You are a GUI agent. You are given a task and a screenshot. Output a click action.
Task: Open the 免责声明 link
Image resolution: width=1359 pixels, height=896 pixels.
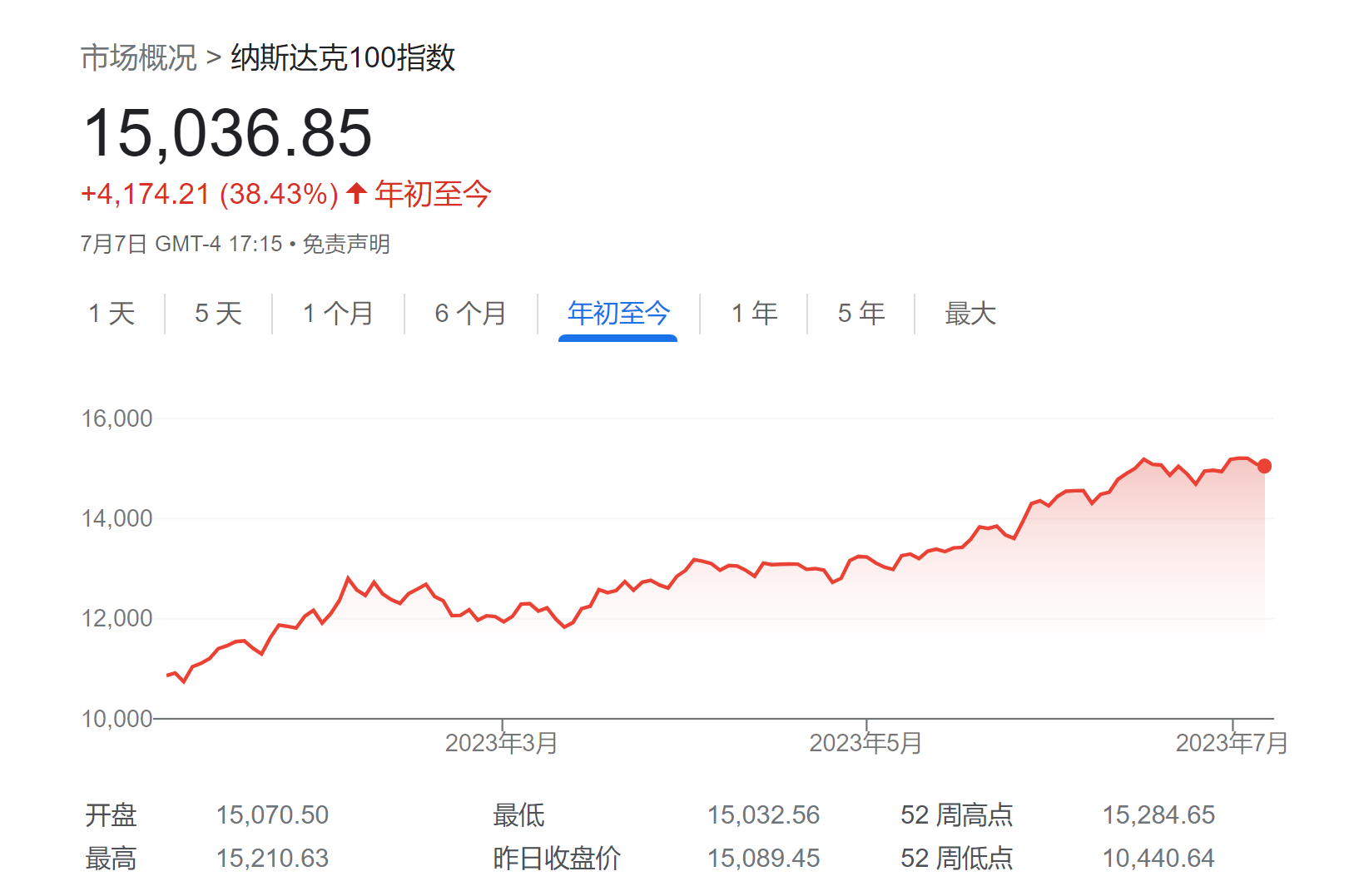pyautogui.click(x=346, y=244)
